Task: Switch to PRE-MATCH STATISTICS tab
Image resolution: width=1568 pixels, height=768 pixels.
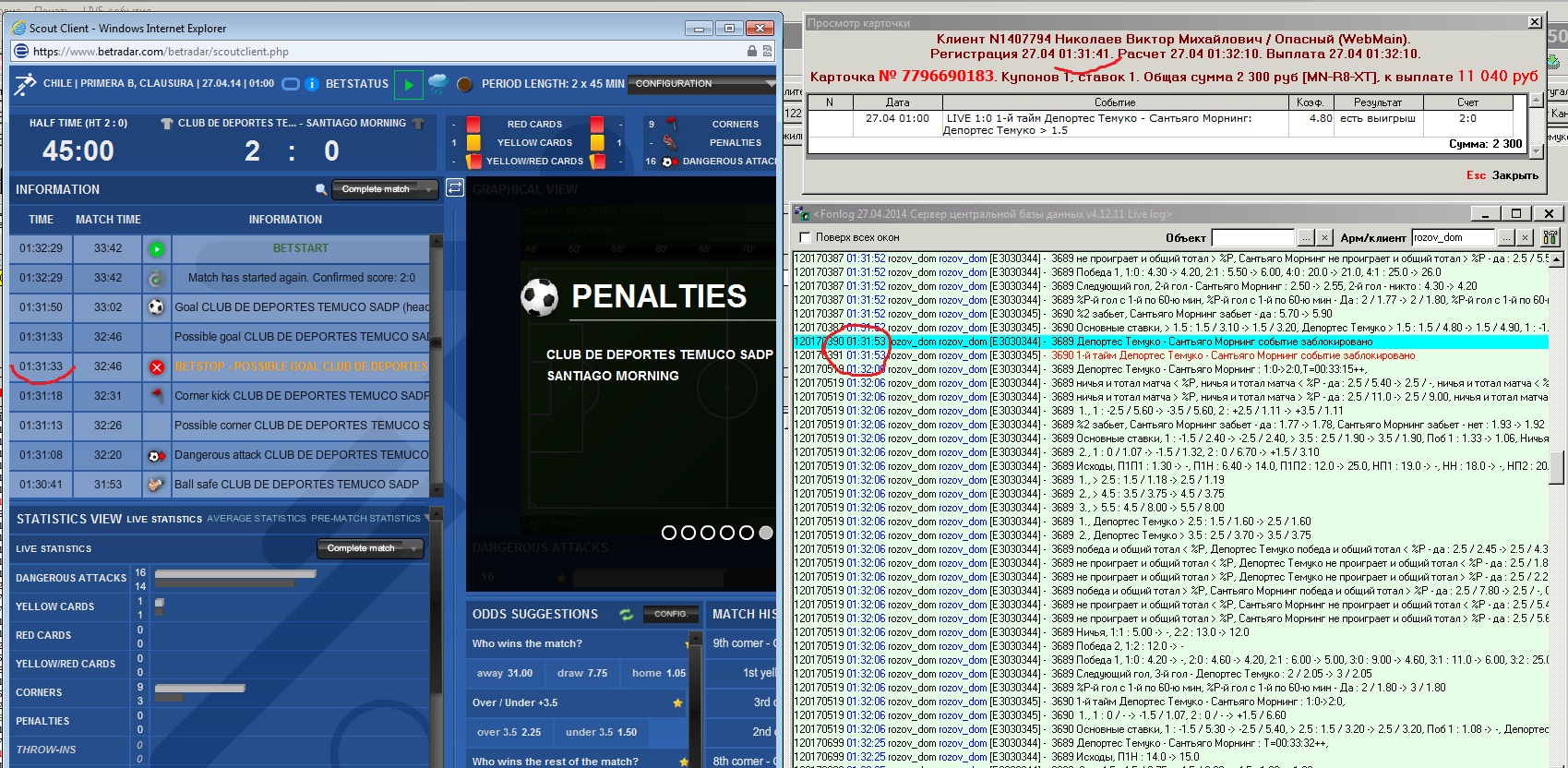Action: [x=365, y=519]
